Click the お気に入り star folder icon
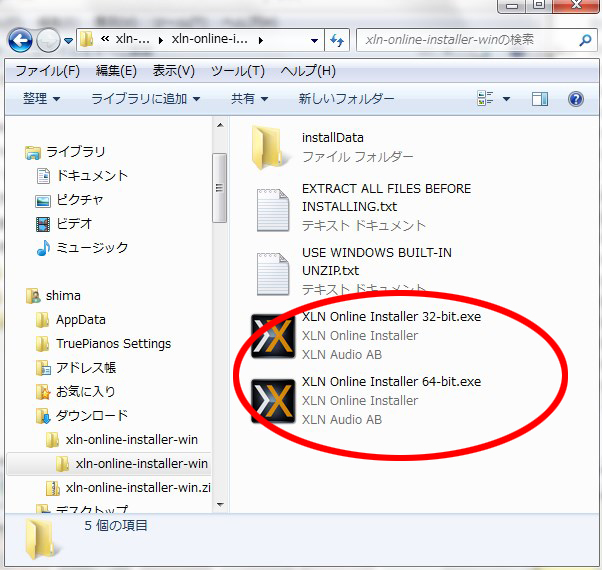The width and height of the screenshot is (602, 570). coord(43,392)
